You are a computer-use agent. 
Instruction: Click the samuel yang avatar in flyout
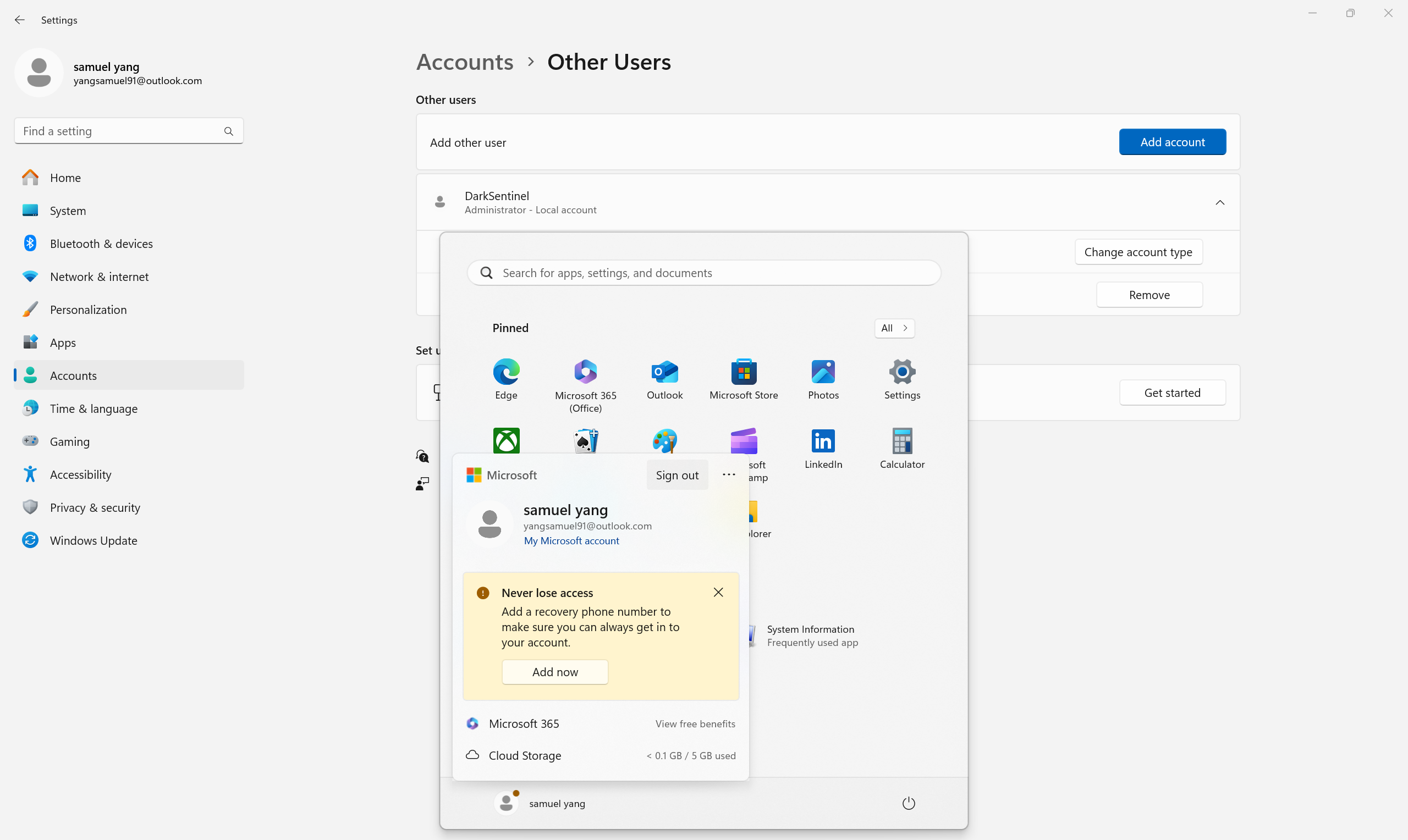coord(489,523)
